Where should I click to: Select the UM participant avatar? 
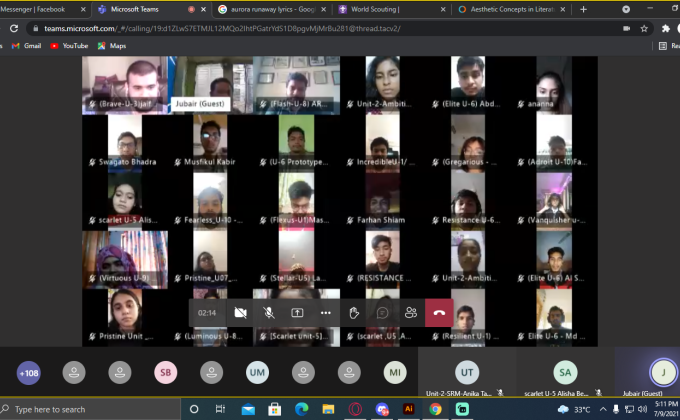[x=257, y=372]
